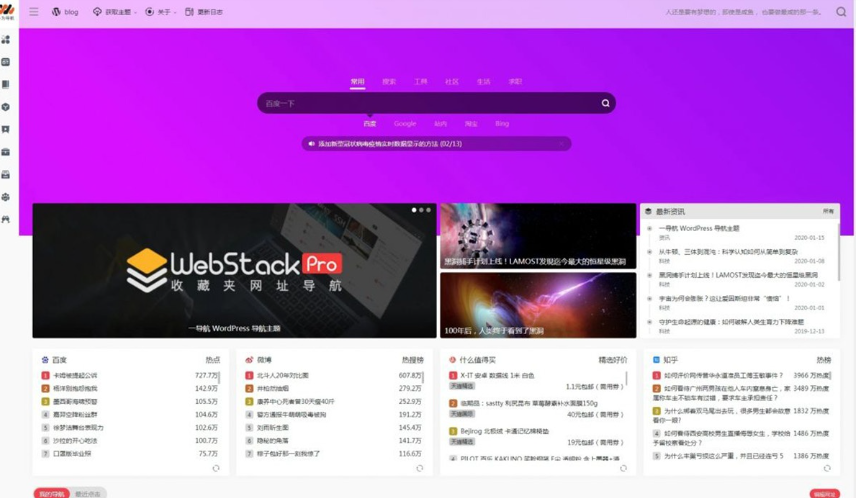The width and height of the screenshot is (861, 498).
Task: Switch to the red 我的导航 tab
Action: [52, 494]
